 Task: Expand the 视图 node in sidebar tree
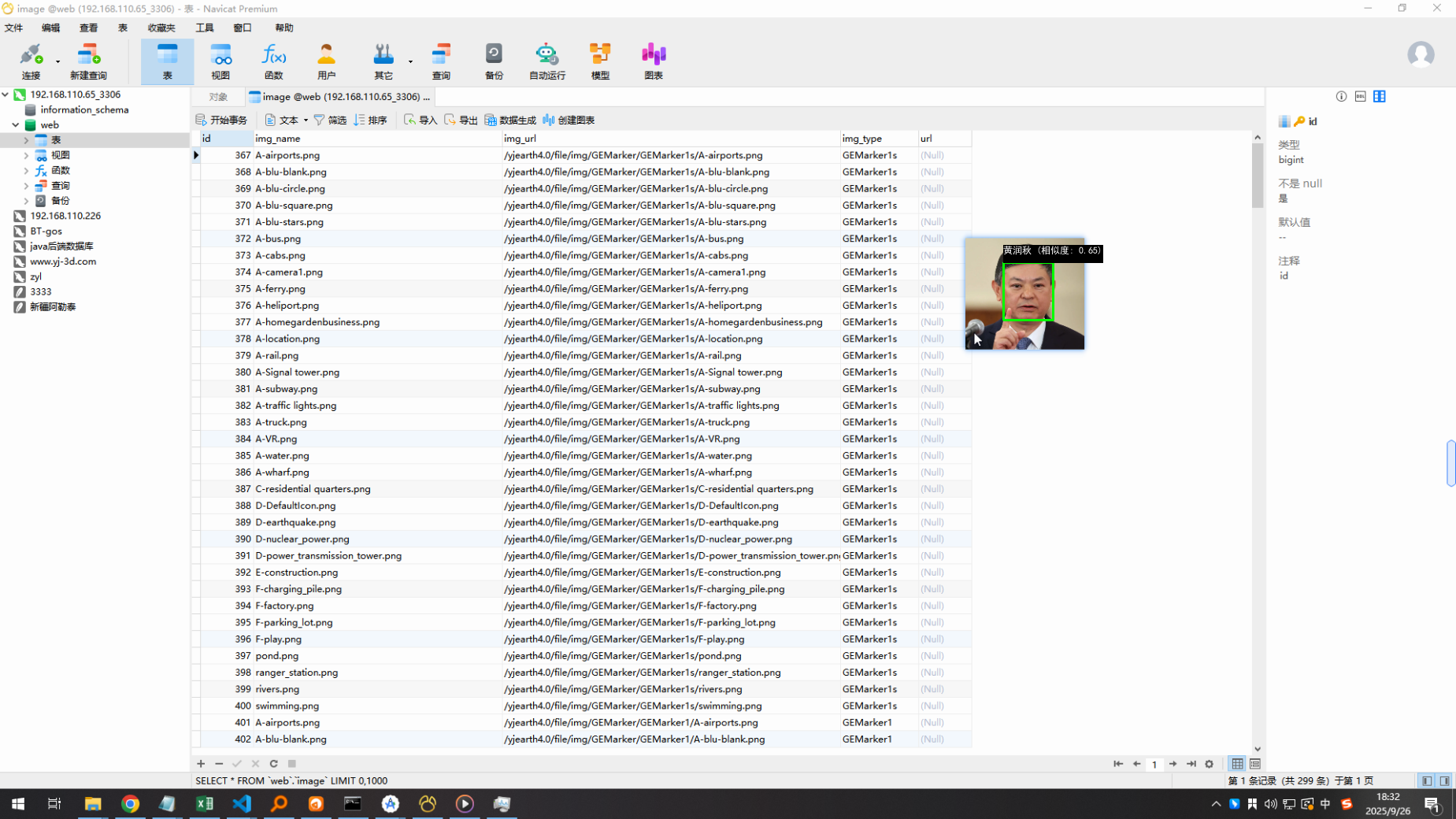26,156
